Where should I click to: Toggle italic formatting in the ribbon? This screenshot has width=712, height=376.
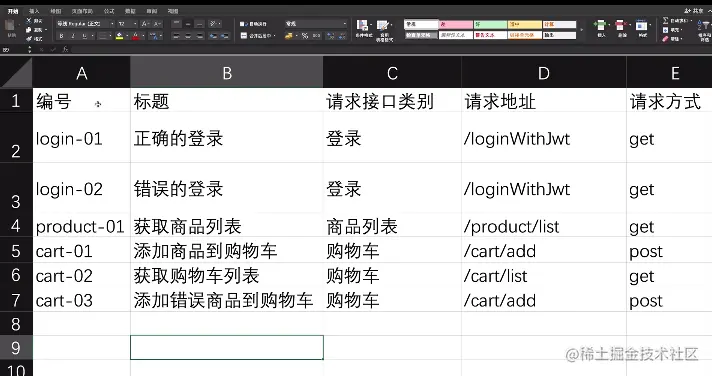72,35
